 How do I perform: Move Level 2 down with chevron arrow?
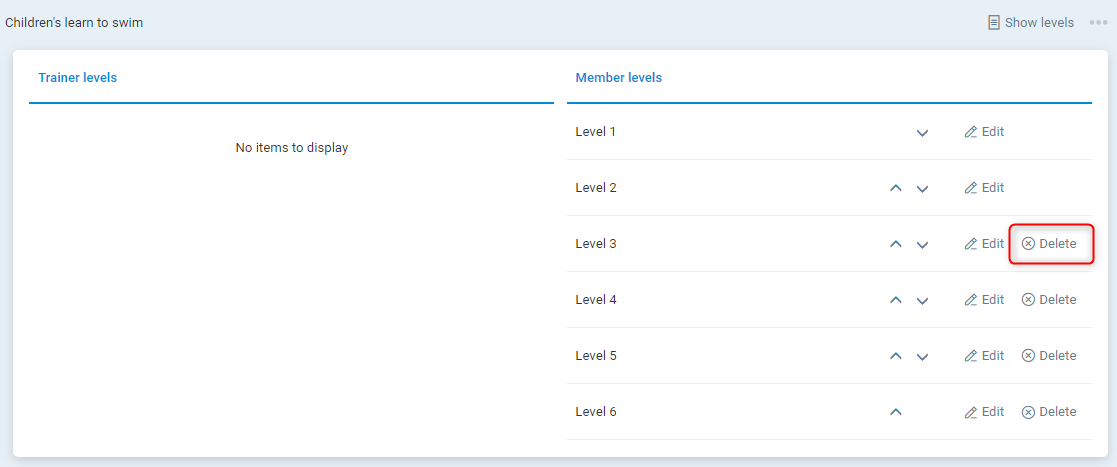pos(922,189)
